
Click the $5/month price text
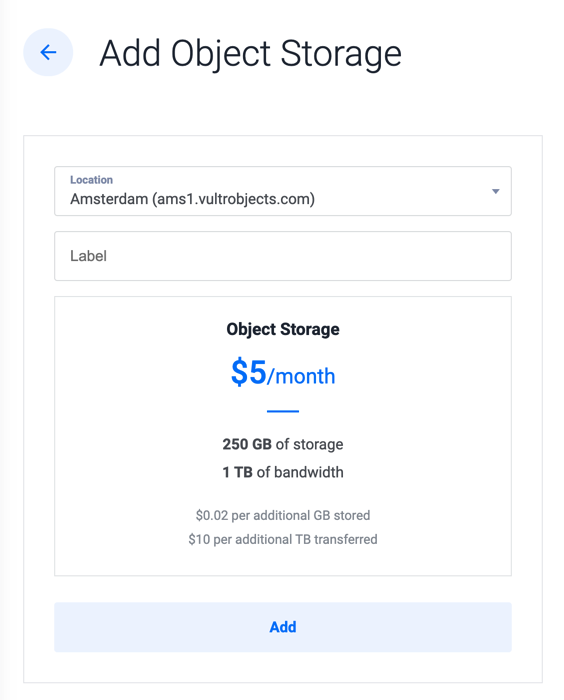click(x=283, y=372)
